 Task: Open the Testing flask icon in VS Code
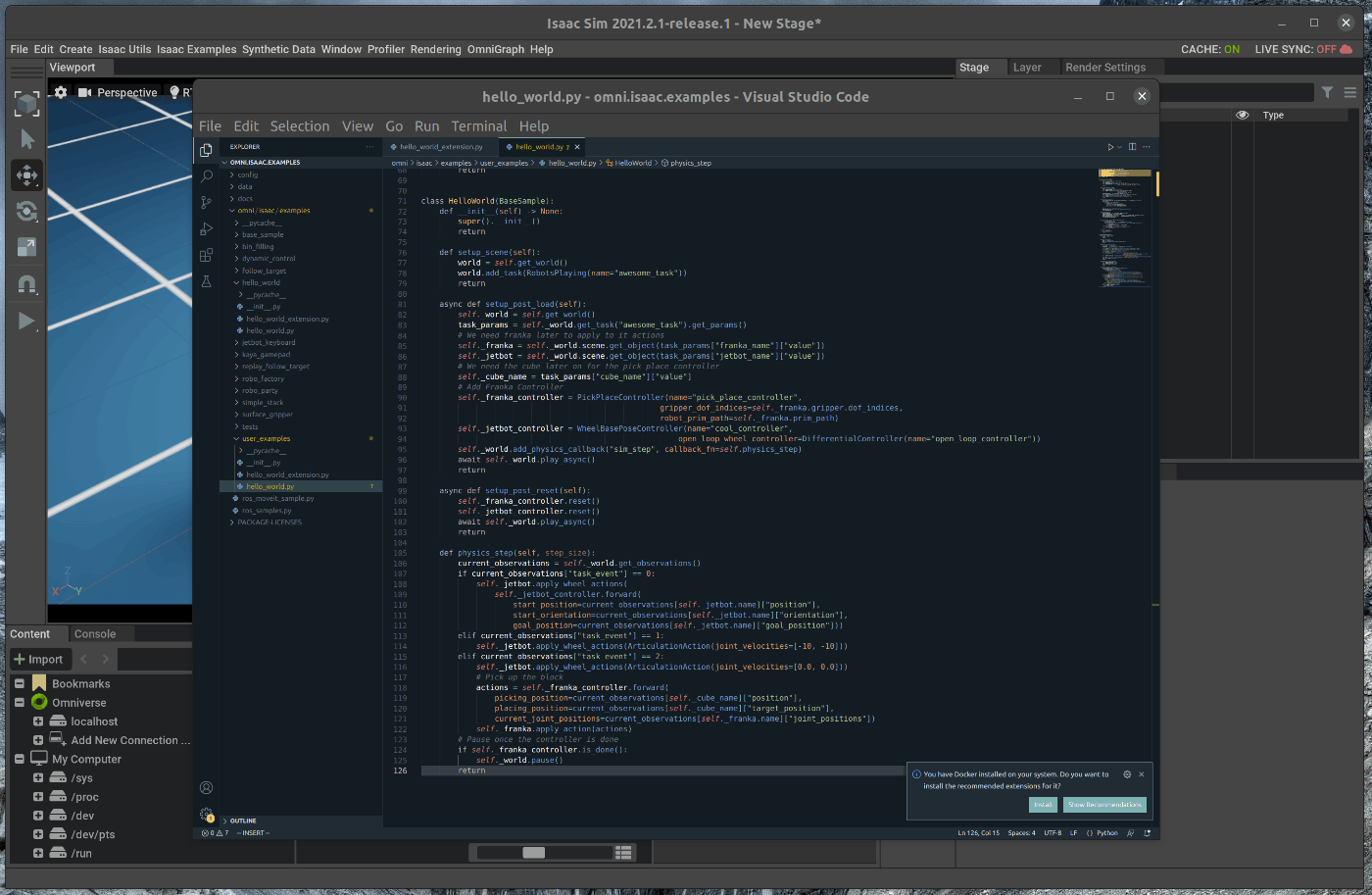coord(206,281)
